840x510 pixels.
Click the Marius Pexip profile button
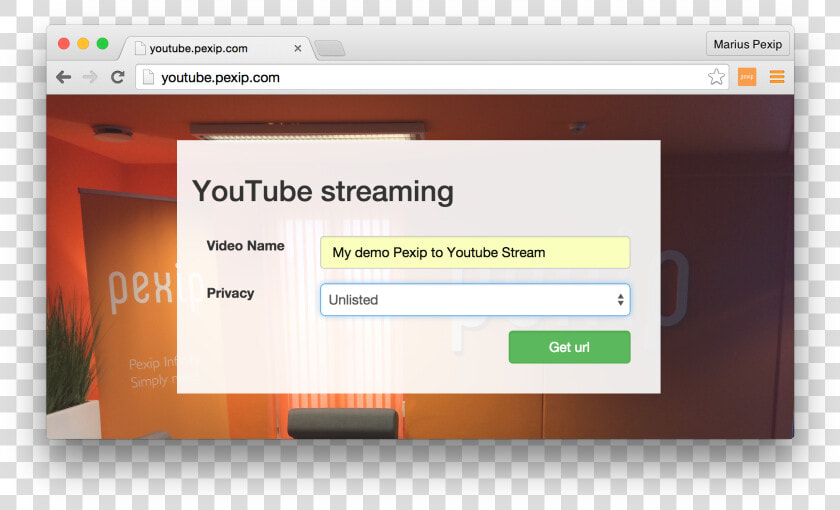(747, 44)
